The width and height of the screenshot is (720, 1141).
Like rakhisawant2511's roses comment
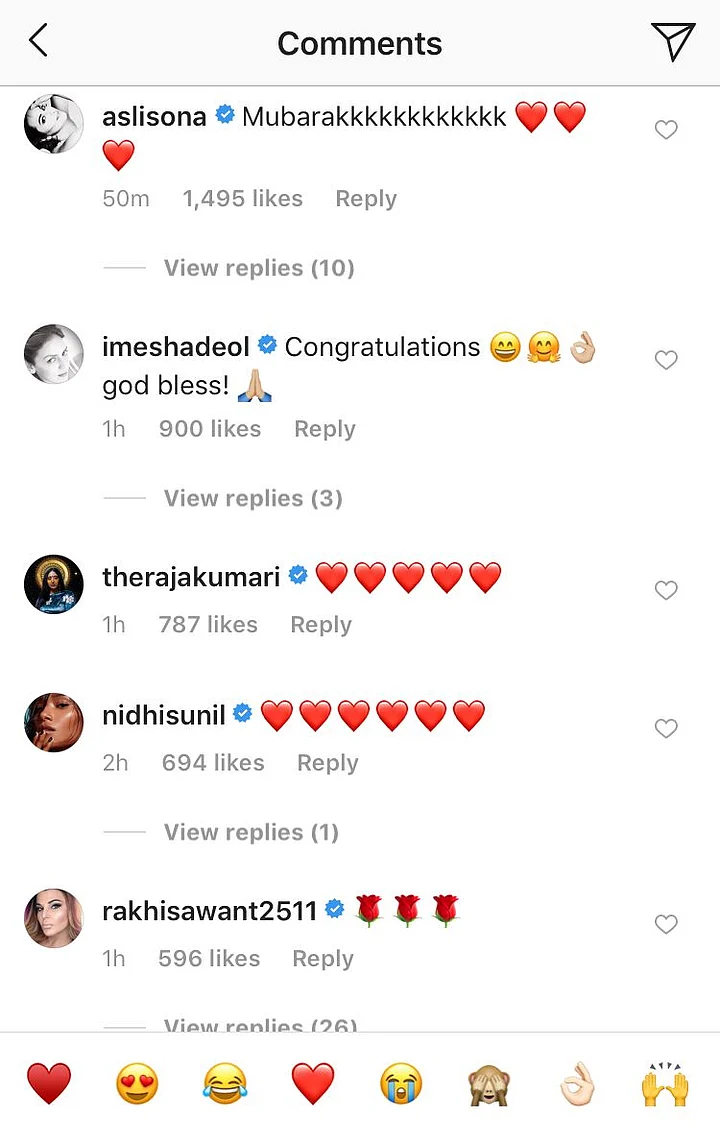pyautogui.click(x=666, y=925)
